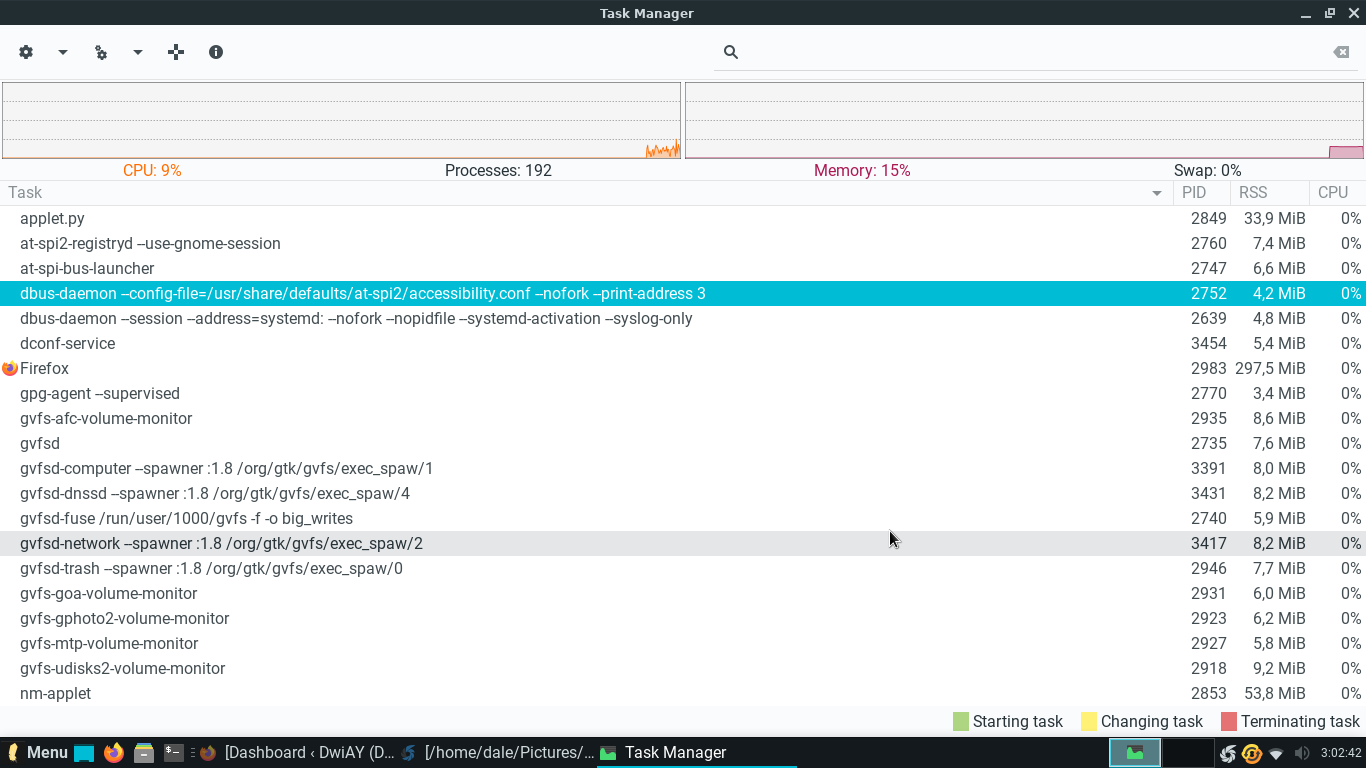This screenshot has height=768, width=1366.
Task: Click the process filter gears icon
Action: click(101, 52)
